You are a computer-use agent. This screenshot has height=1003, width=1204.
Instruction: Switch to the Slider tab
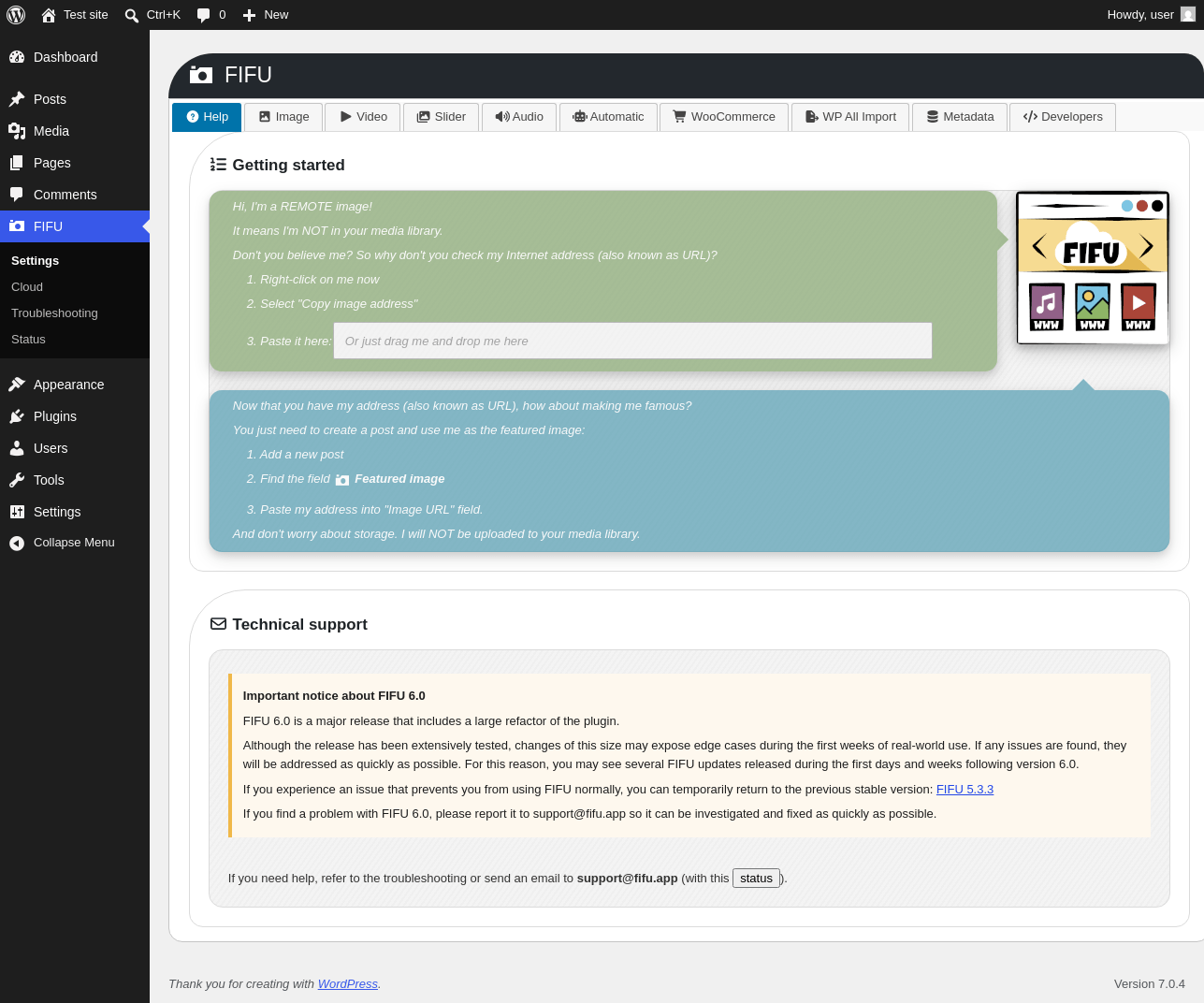tap(441, 117)
